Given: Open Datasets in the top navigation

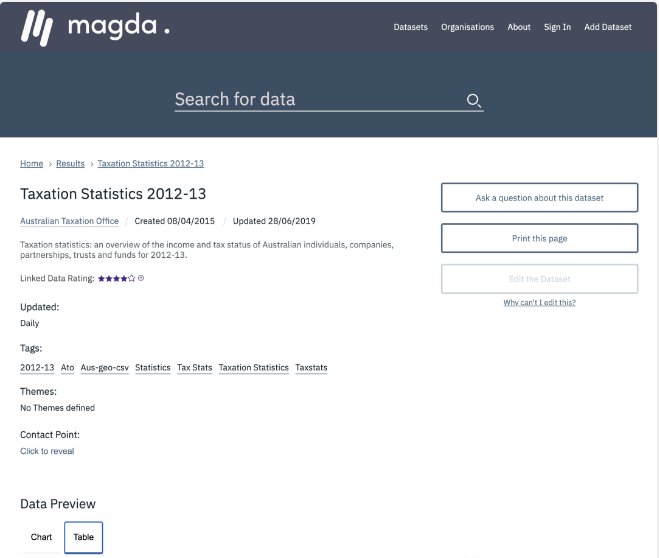Looking at the screenshot, I should pyautogui.click(x=410, y=27).
